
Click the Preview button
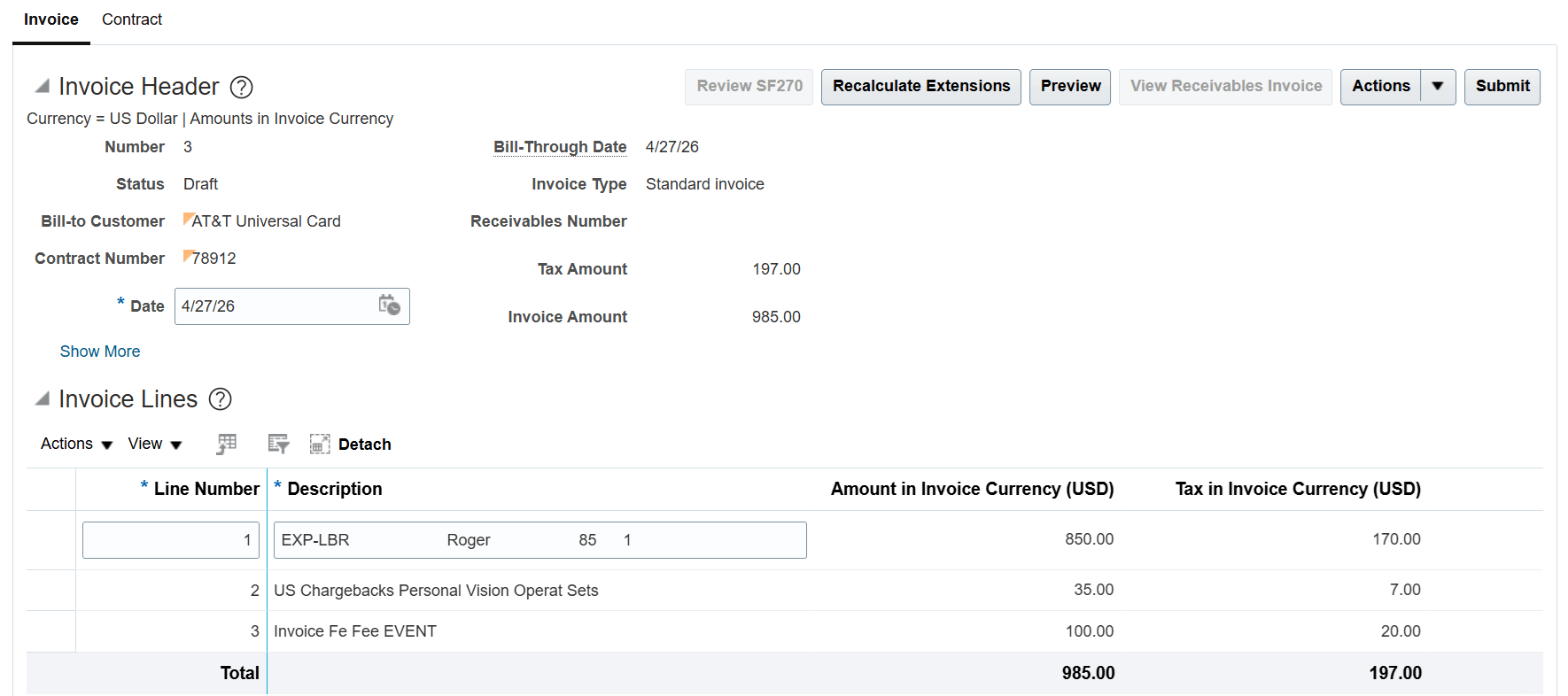[1070, 87]
